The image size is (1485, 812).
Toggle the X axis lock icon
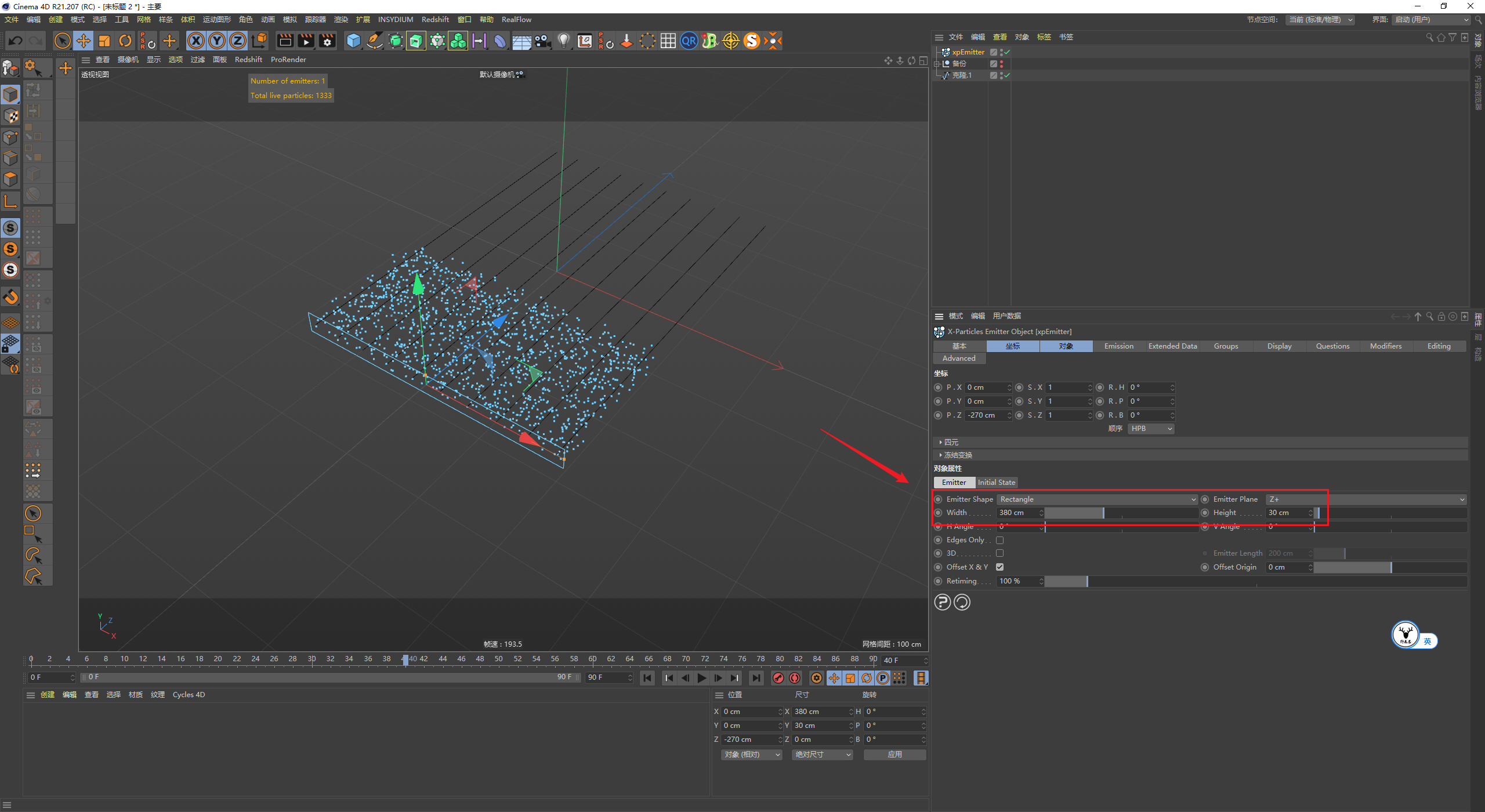[x=196, y=41]
